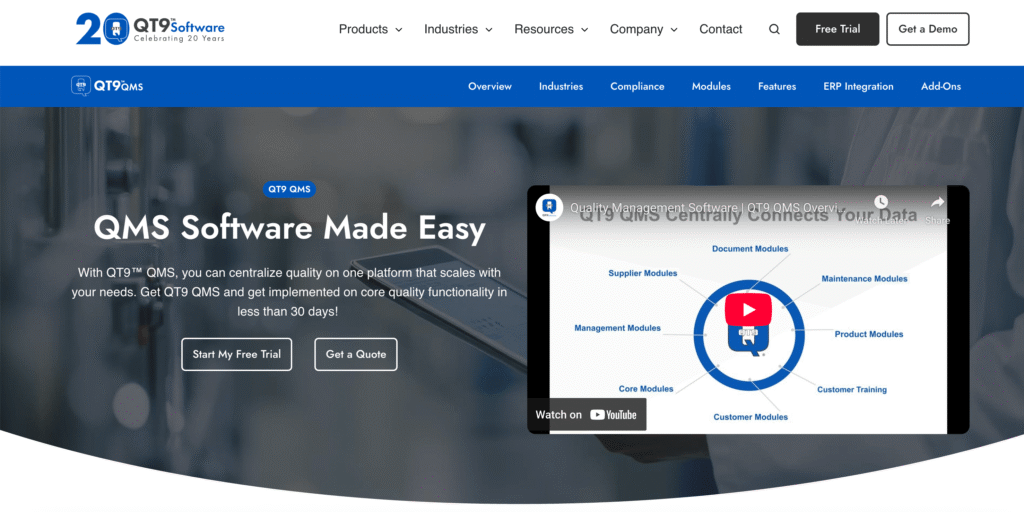
Task: Click Management Modules label in video
Action: point(617,328)
